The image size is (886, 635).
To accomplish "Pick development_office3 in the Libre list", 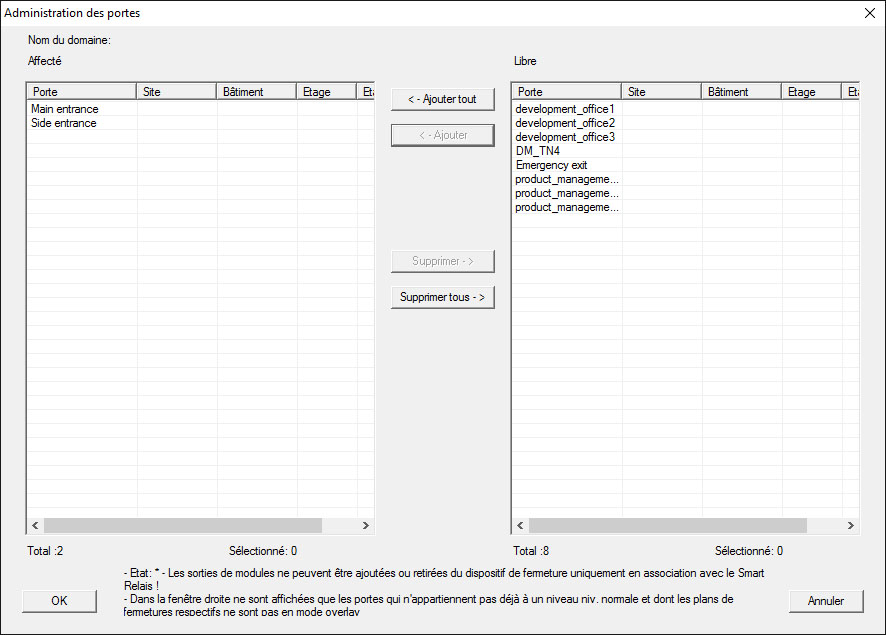I will tap(565, 137).
